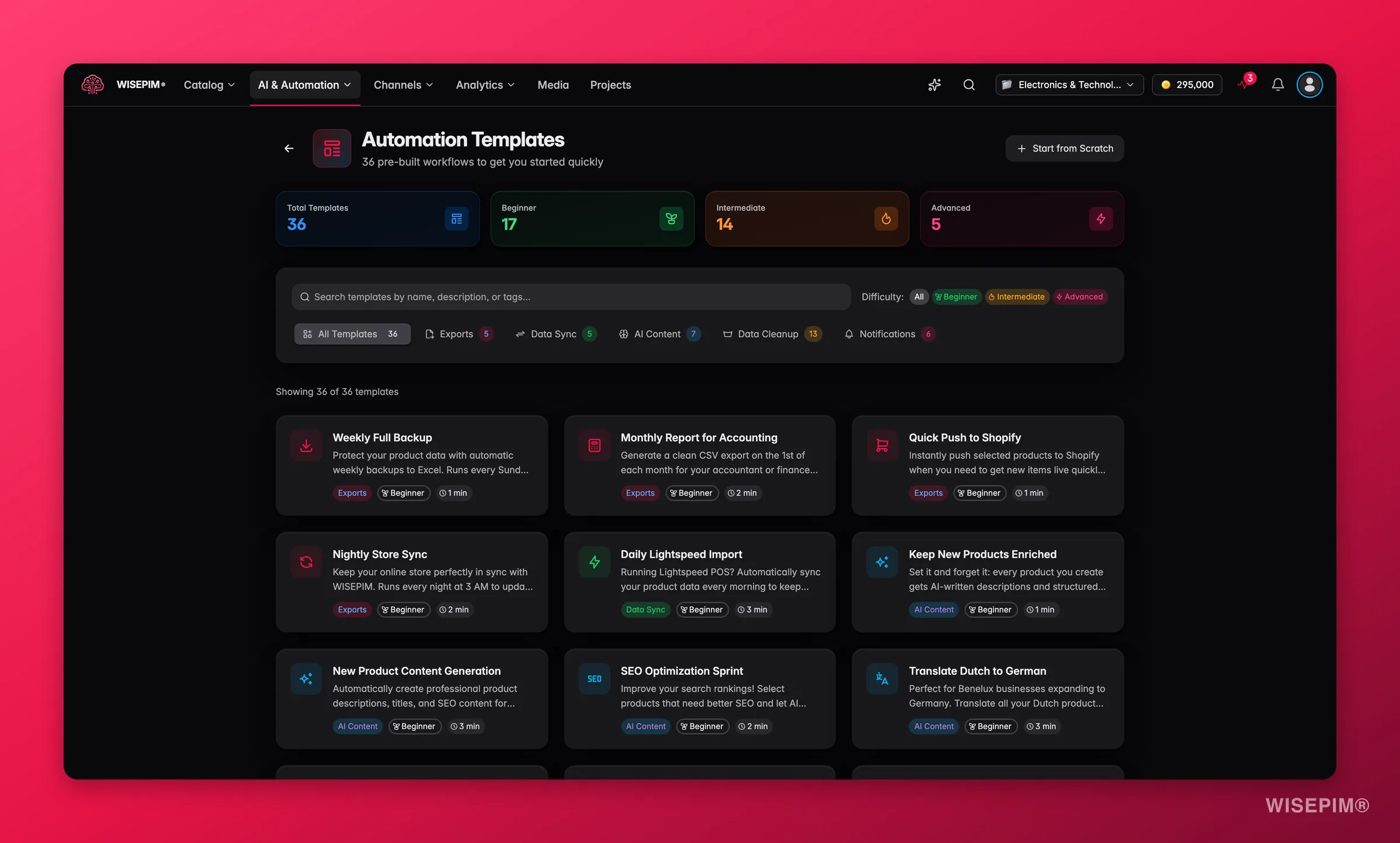1400x843 pixels.
Task: Expand the AI & Automation menu
Action: pyautogui.click(x=305, y=85)
